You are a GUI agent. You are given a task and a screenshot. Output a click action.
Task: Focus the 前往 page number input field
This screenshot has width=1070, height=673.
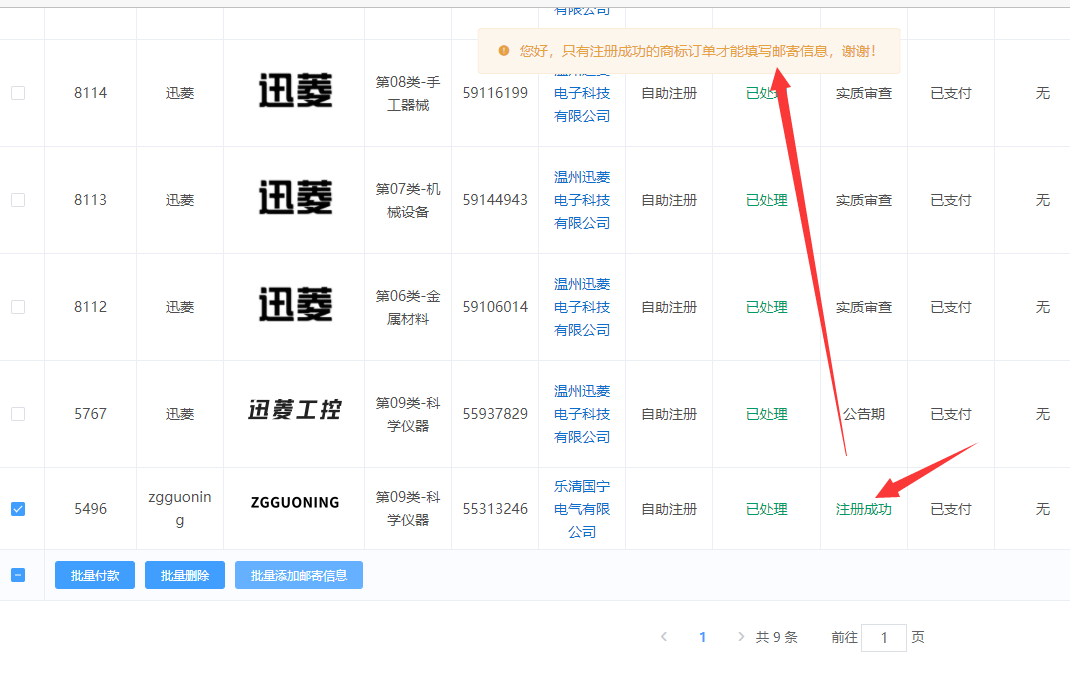883,638
